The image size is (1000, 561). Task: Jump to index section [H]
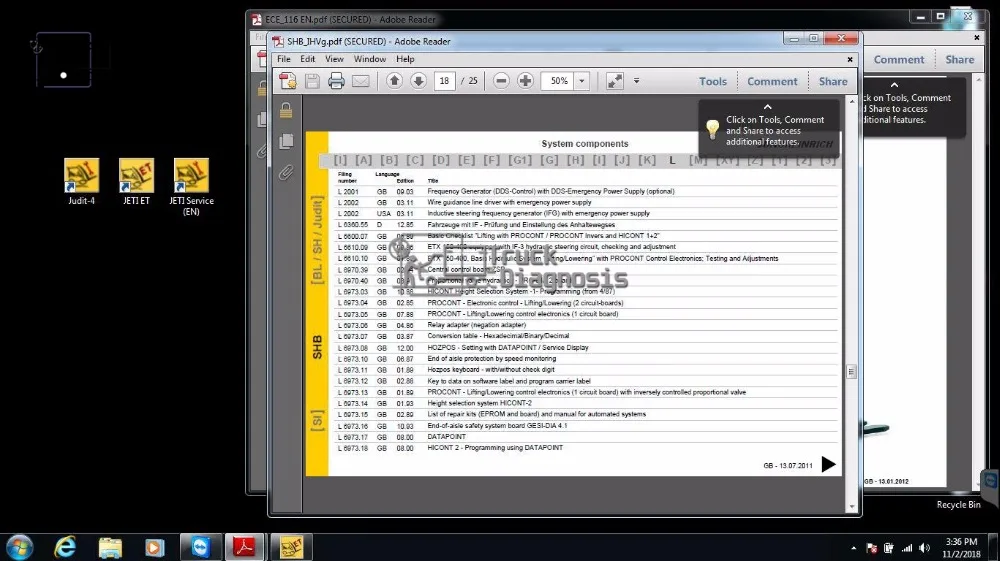pos(575,160)
